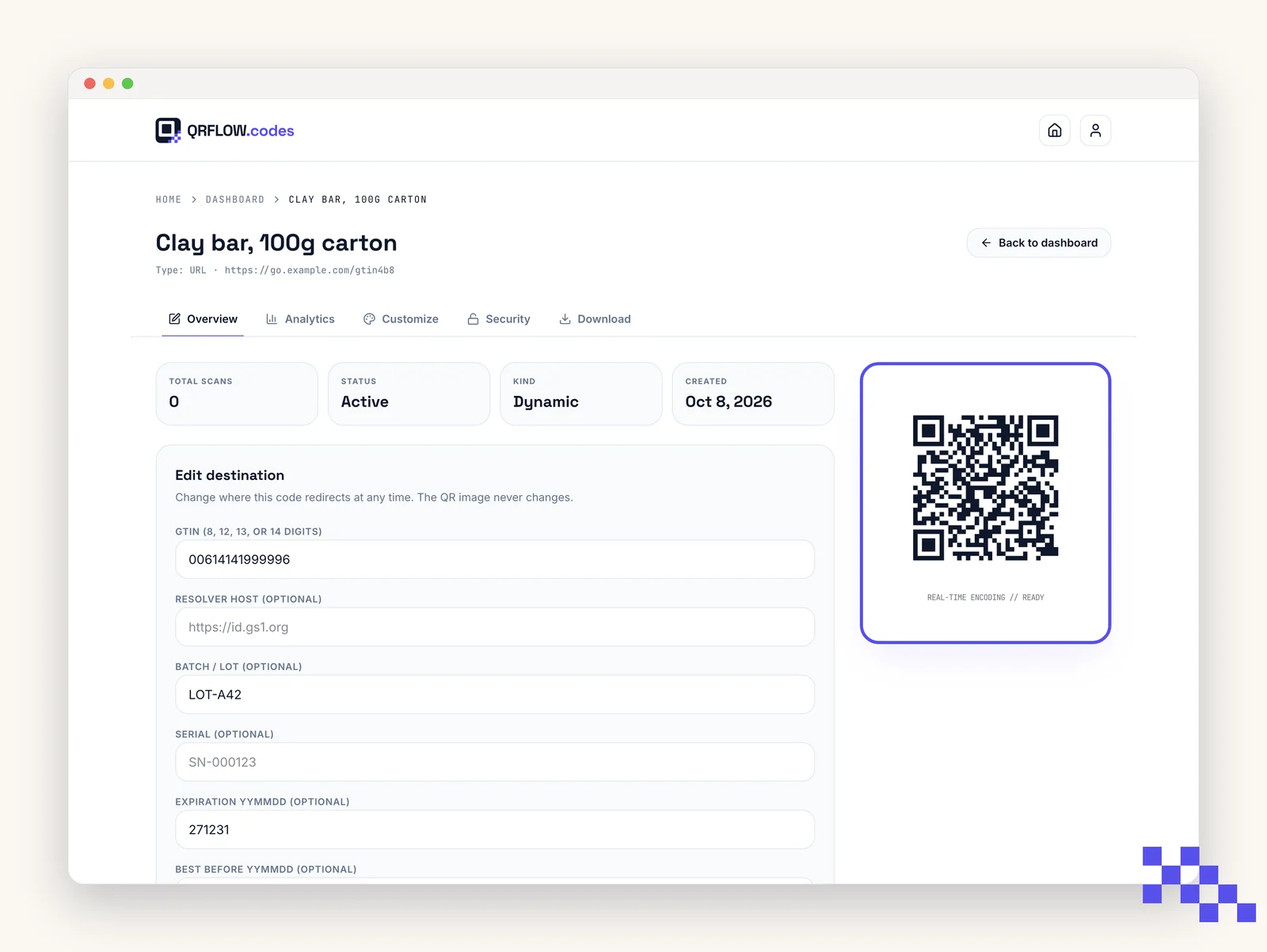Click the Security lock icon
Image resolution: width=1267 pixels, height=952 pixels.
pyautogui.click(x=473, y=319)
